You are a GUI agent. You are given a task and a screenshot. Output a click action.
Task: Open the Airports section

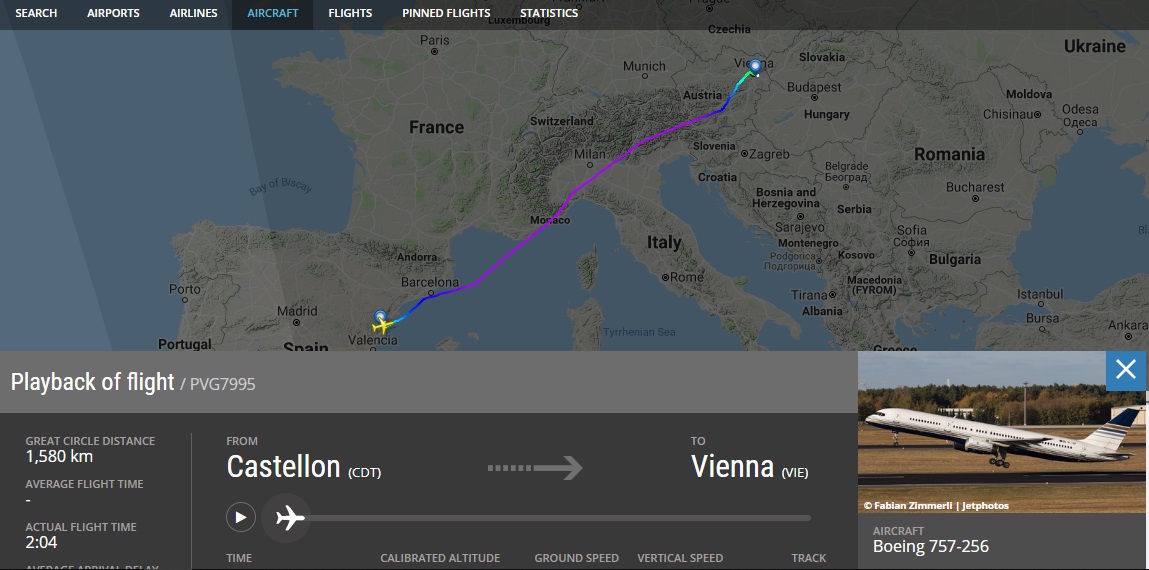pos(113,13)
